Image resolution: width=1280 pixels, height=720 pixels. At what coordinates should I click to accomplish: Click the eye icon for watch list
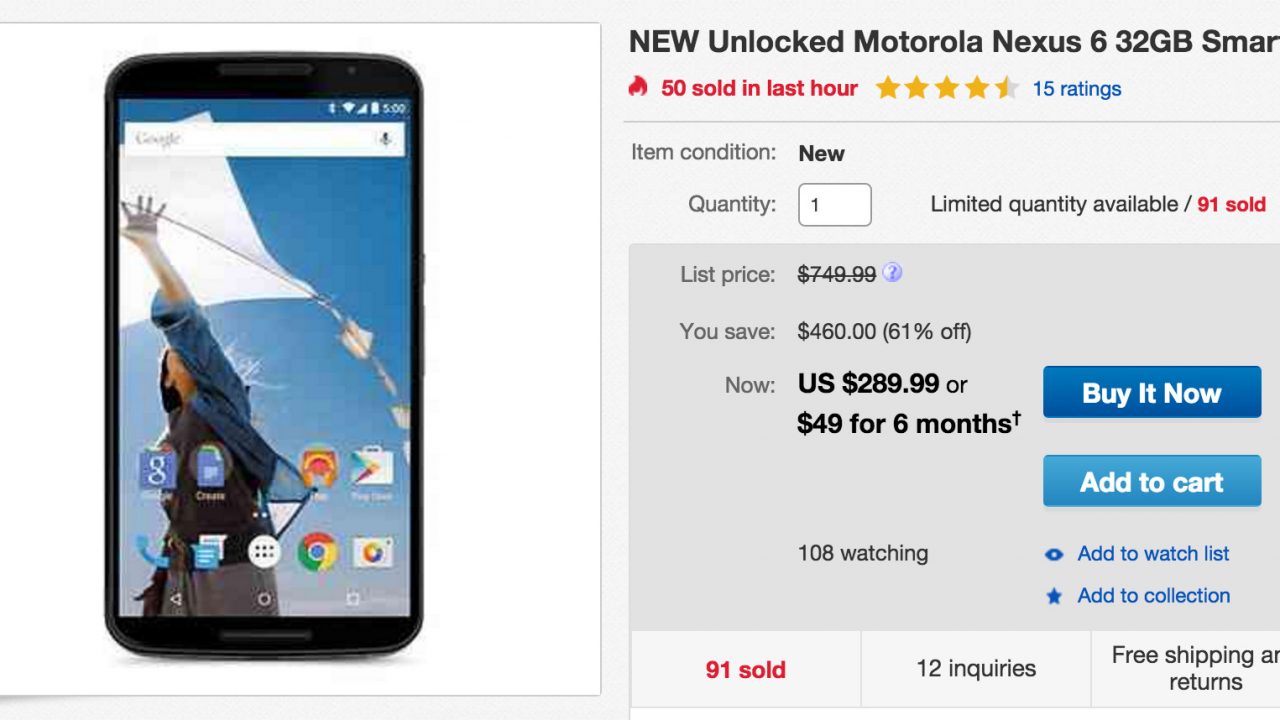(1054, 554)
